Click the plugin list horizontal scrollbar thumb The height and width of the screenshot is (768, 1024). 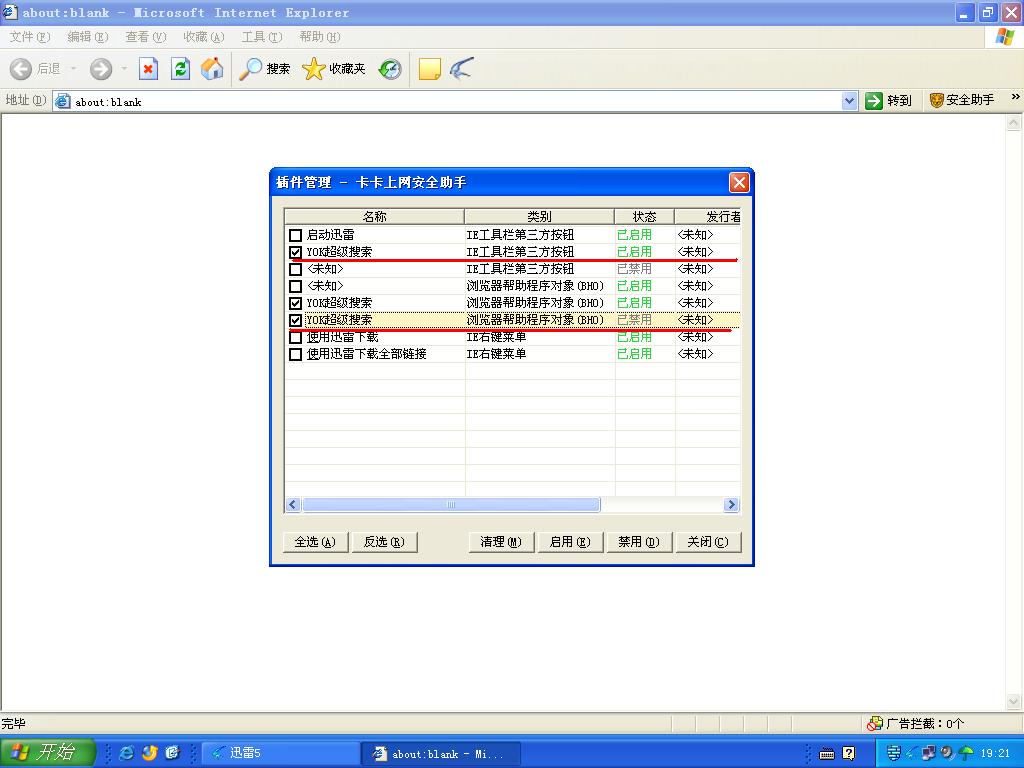[x=451, y=505]
